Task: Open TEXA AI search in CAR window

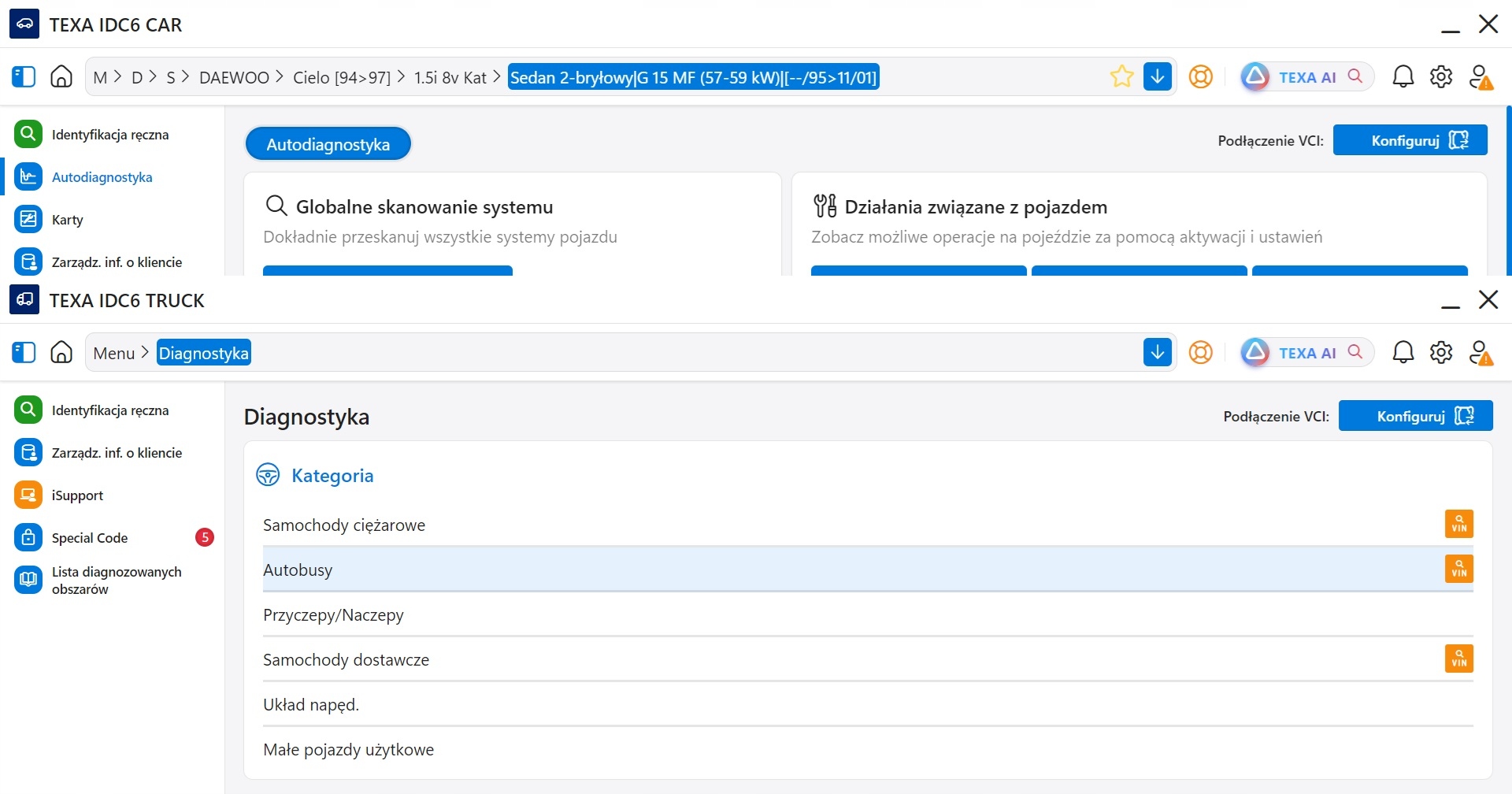Action: coord(1307,76)
